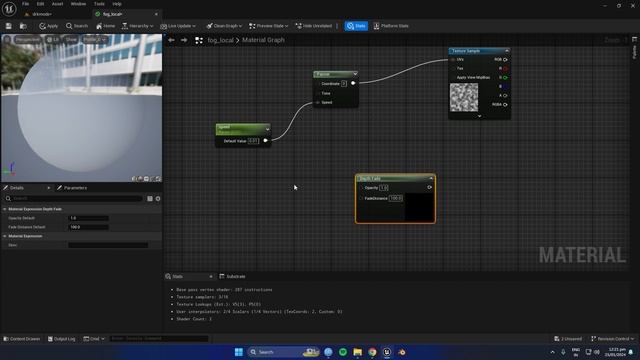Open the Clean Graph dropdown
The width and height of the screenshot is (640, 360).
pyautogui.click(x=224, y=26)
